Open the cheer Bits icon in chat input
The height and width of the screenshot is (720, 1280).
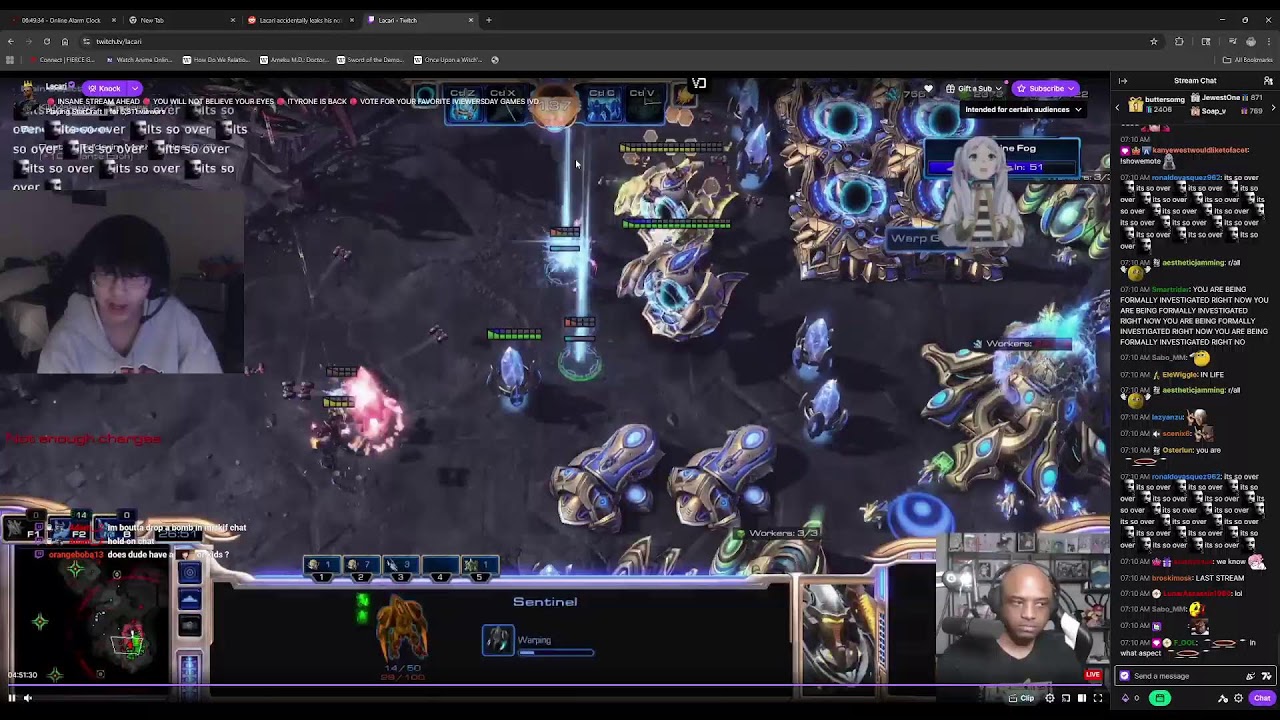(1250, 676)
